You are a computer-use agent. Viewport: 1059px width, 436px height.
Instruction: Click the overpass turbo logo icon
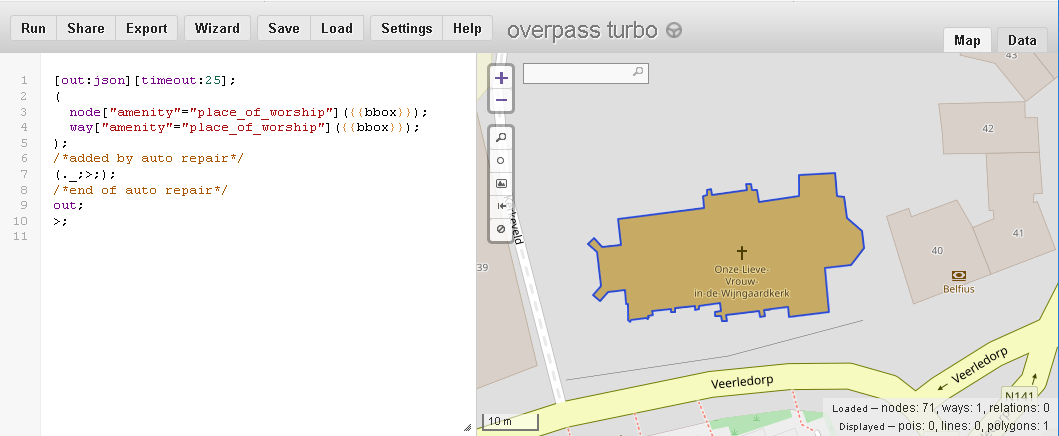[x=673, y=30]
